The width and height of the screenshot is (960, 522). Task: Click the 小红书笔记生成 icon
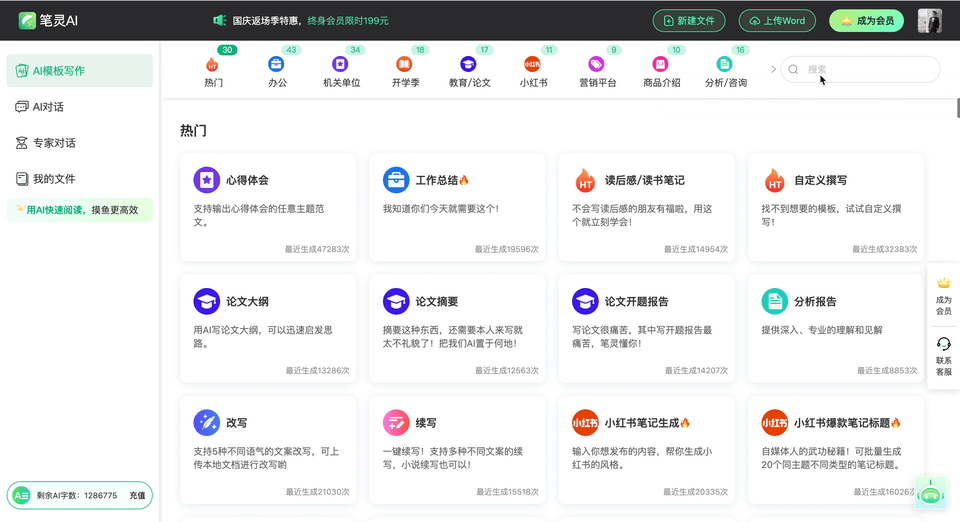pyautogui.click(x=585, y=423)
